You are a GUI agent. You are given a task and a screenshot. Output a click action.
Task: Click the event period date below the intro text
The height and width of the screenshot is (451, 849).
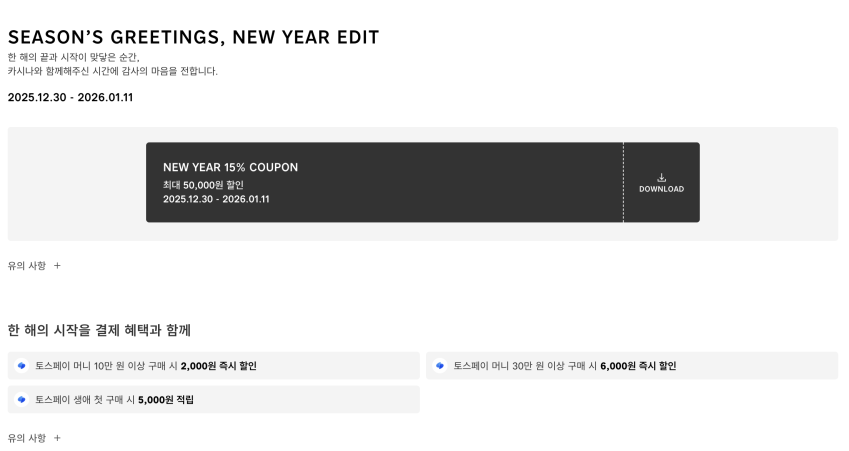pos(70,97)
